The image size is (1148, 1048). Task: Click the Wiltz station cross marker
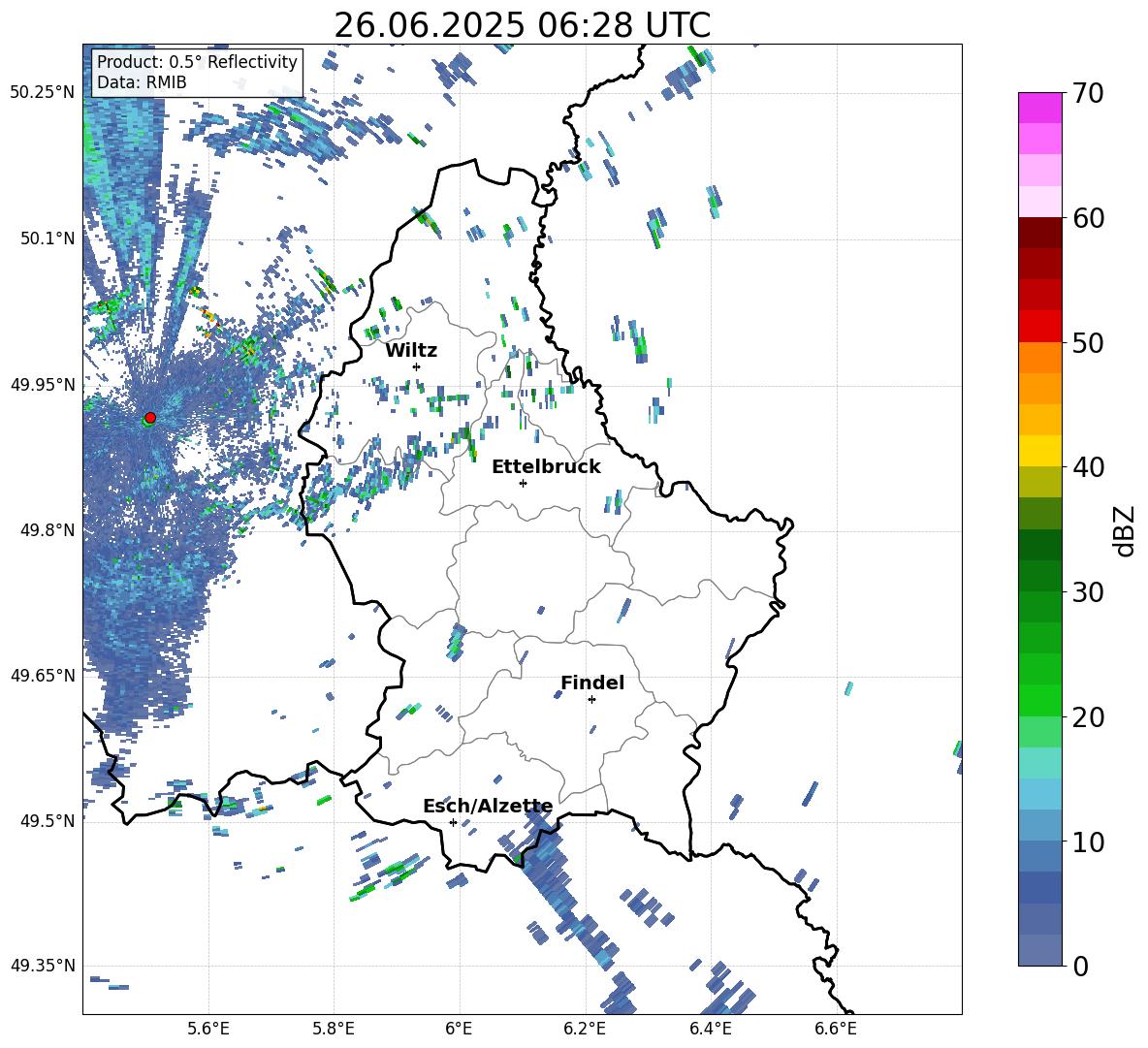pos(417,366)
